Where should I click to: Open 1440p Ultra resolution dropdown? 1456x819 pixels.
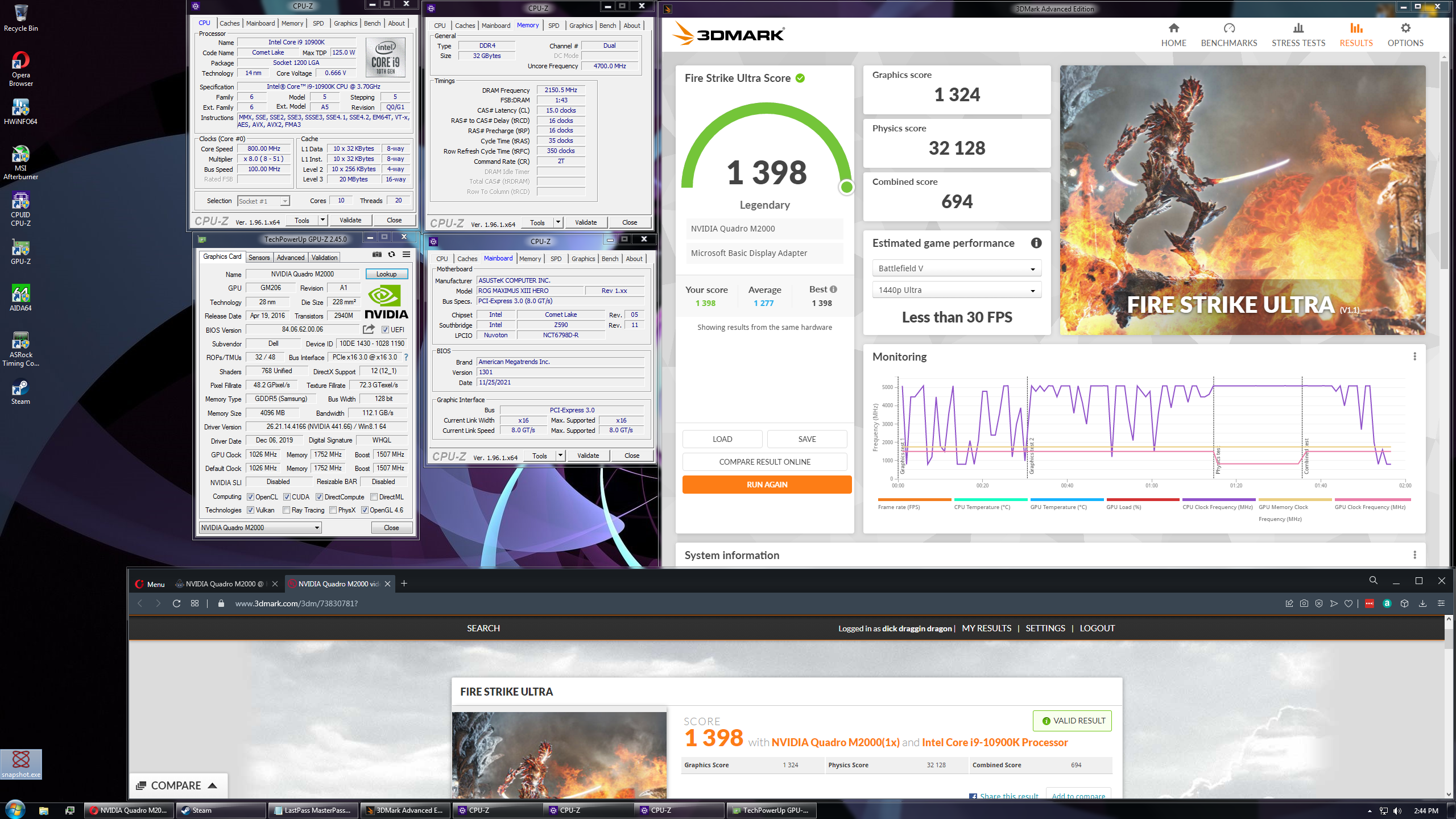pos(957,290)
